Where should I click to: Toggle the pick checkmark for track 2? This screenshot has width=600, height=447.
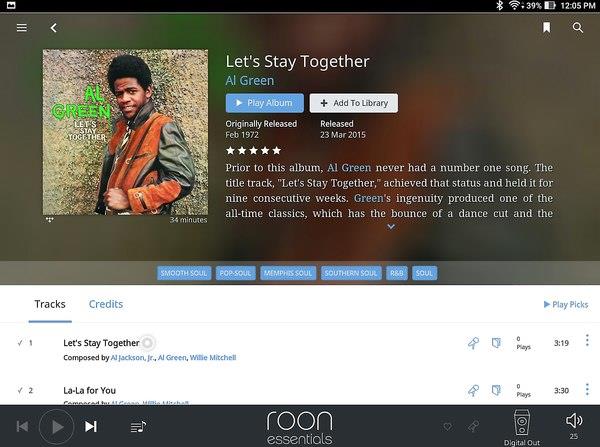click(20, 390)
